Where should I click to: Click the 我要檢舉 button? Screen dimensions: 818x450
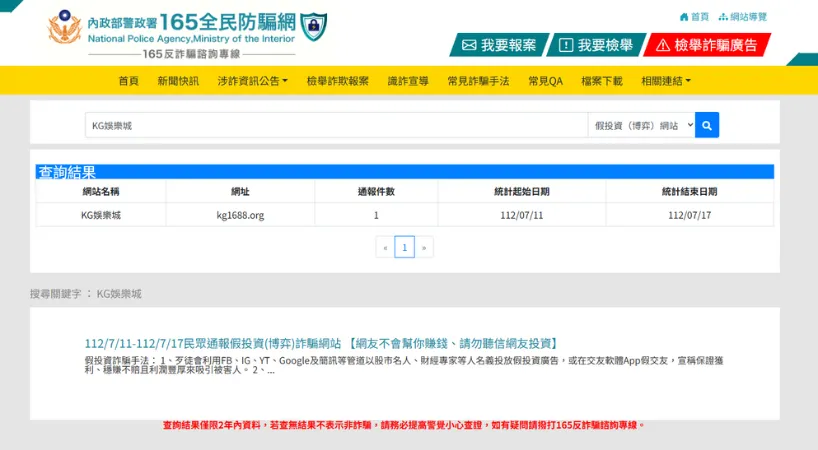596,45
